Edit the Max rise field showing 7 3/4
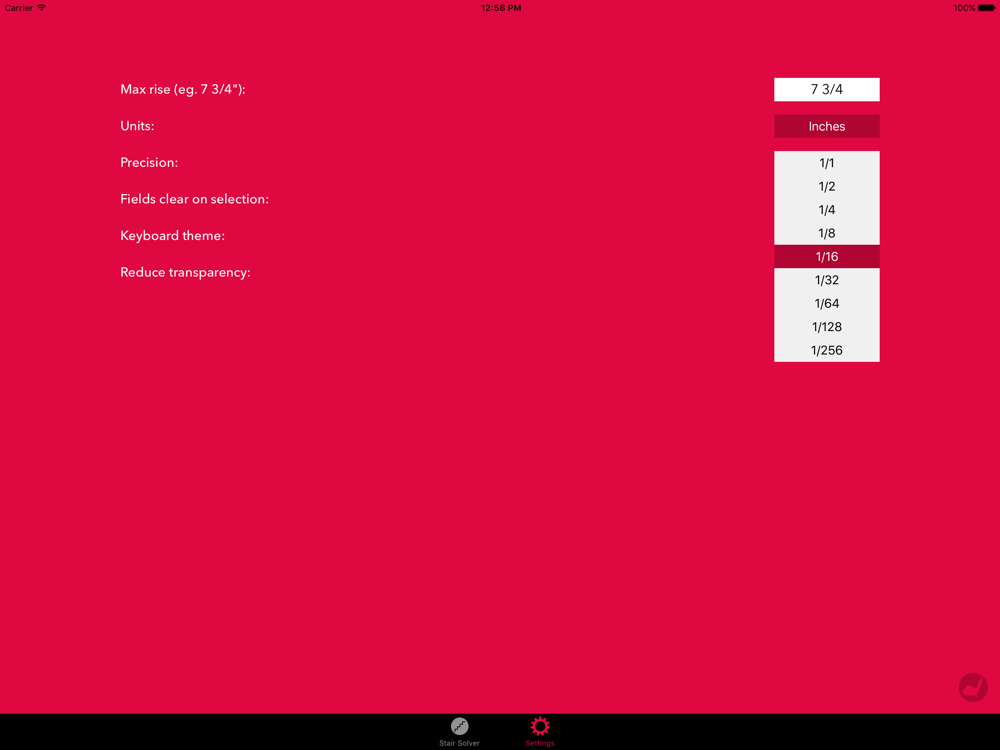 click(827, 89)
